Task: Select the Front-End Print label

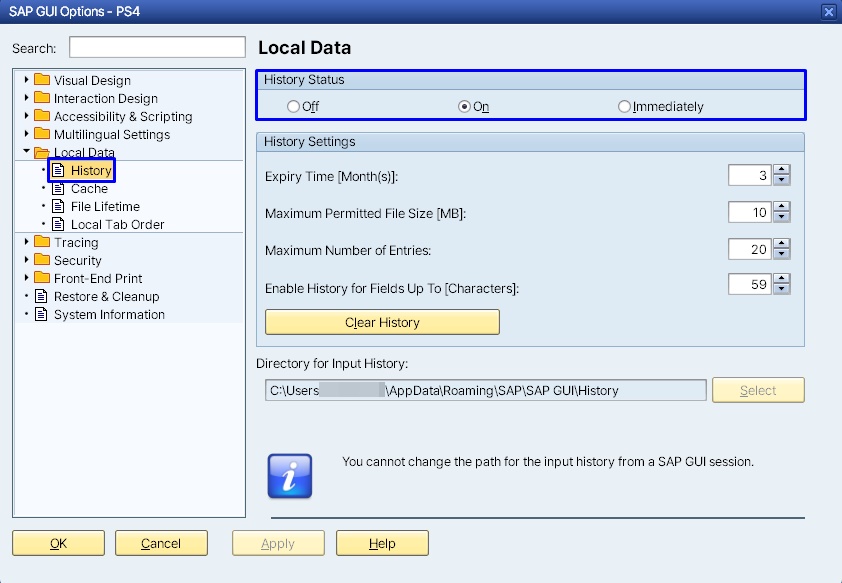Action: pyautogui.click(x=98, y=279)
